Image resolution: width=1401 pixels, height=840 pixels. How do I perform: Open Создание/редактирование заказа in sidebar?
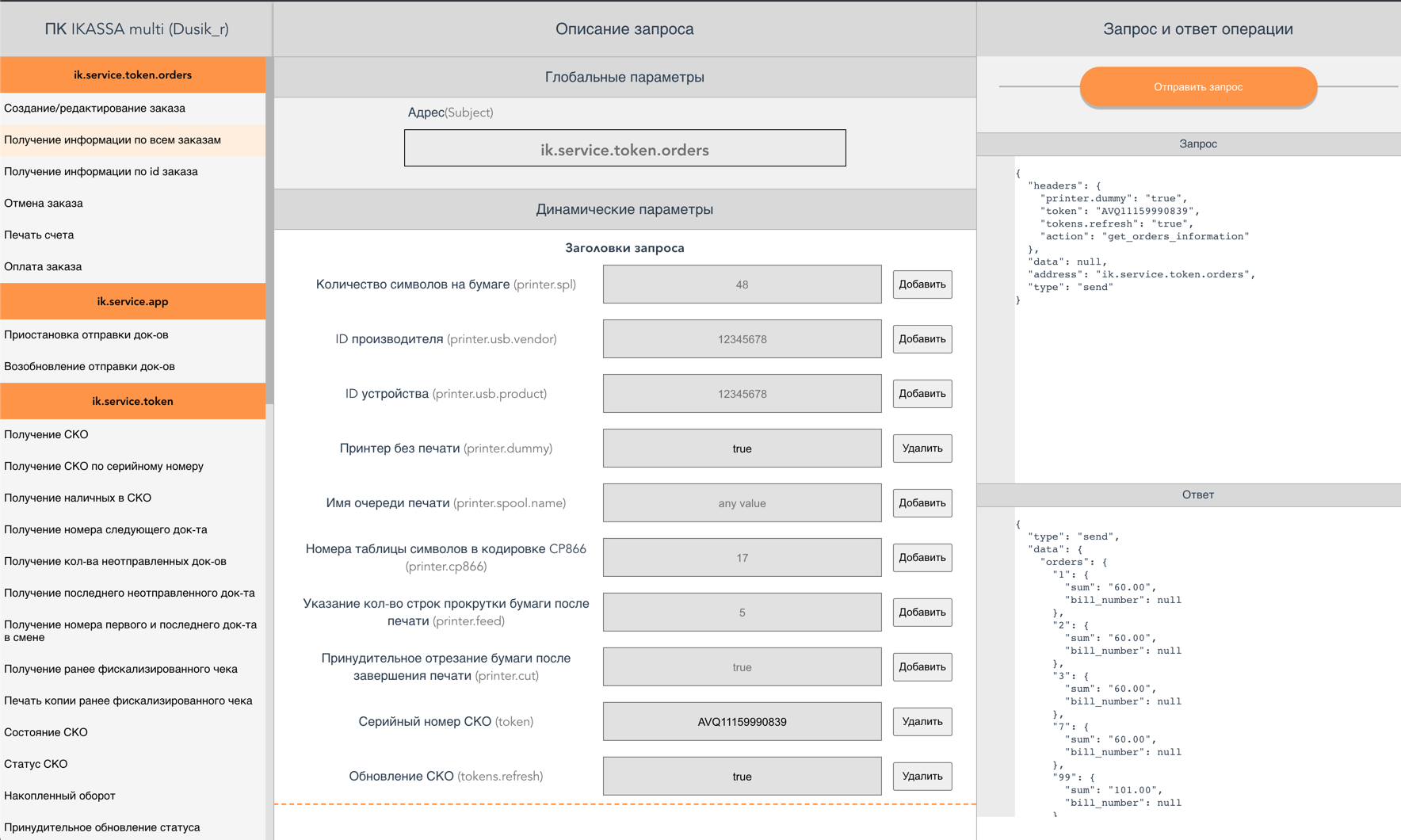[95, 109]
